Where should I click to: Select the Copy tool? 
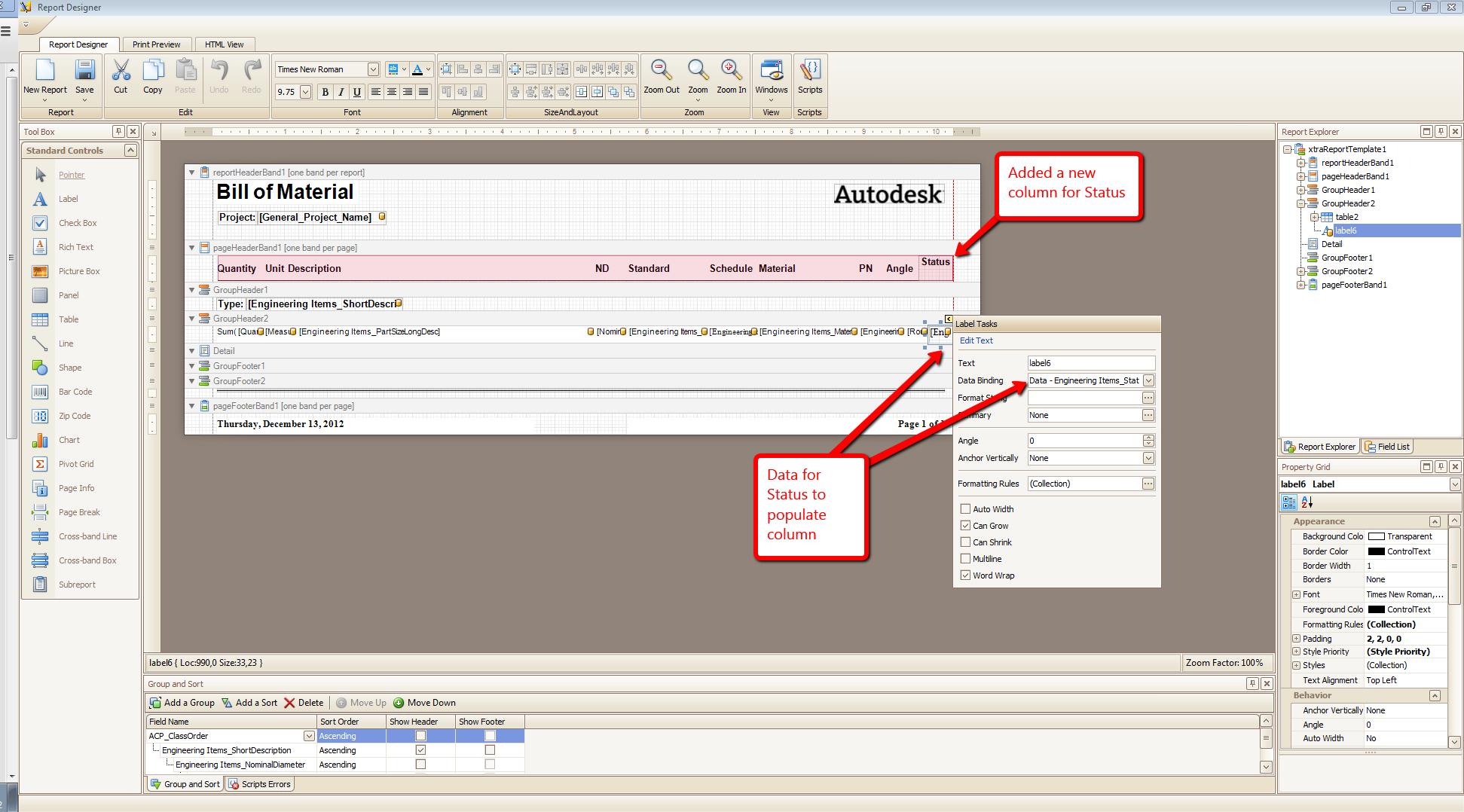152,75
